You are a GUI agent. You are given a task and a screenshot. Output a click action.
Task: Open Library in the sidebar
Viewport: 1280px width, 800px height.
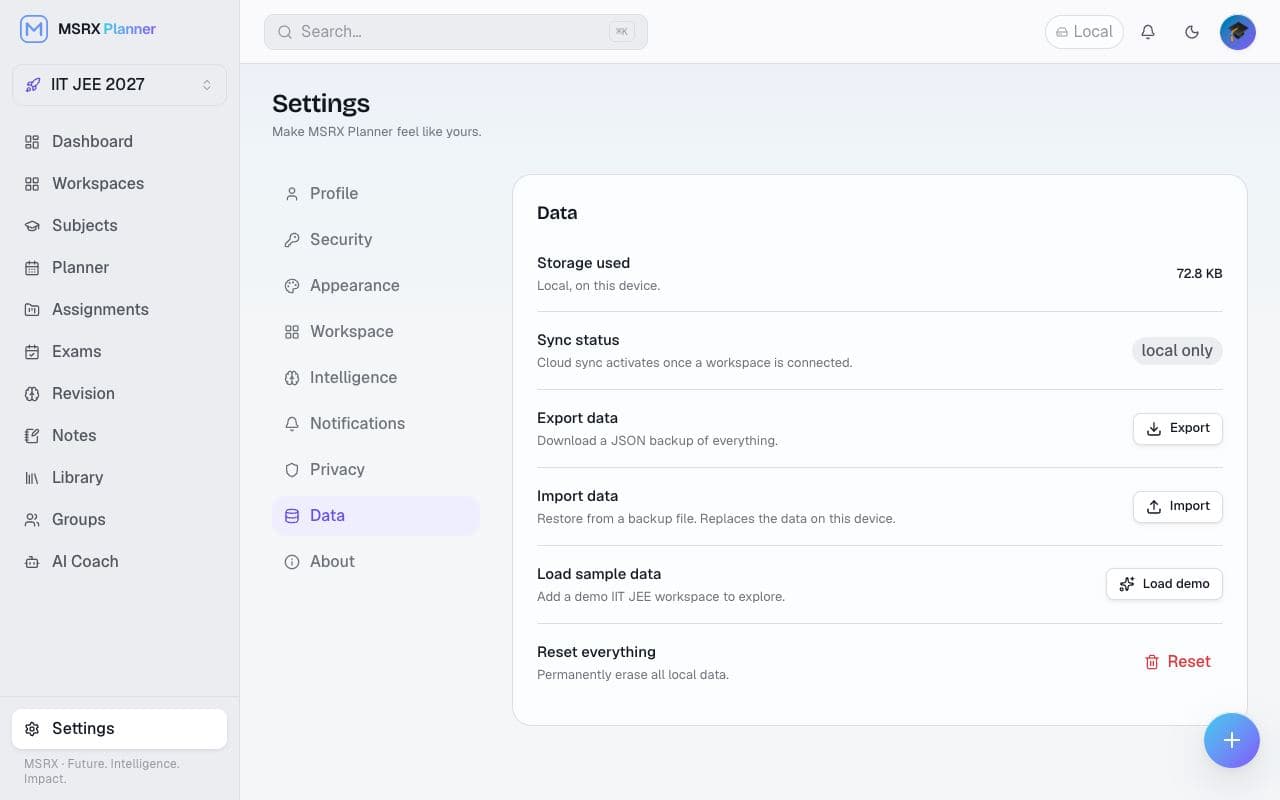point(119,477)
